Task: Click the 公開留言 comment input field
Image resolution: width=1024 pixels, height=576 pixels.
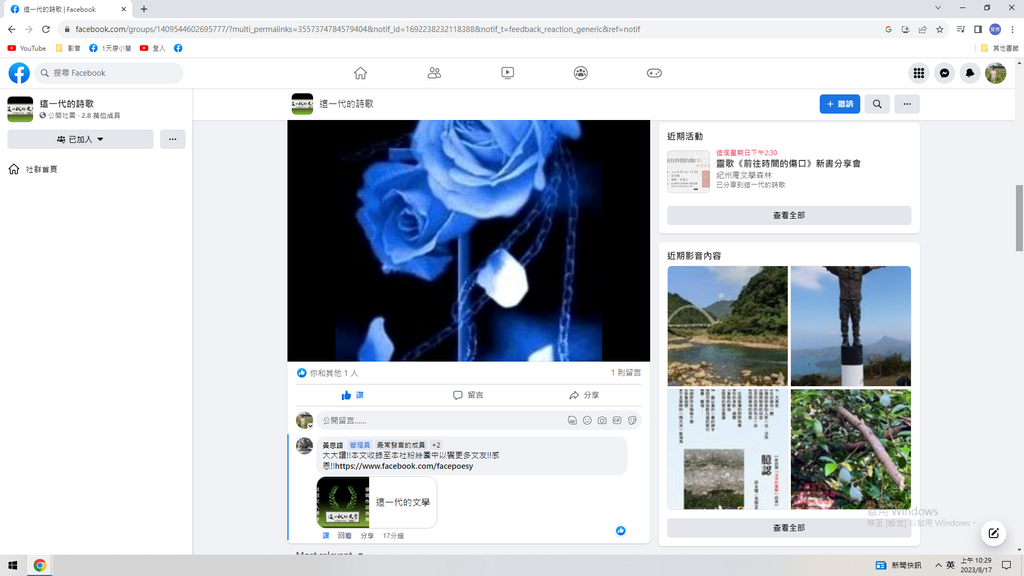Action: coord(440,421)
